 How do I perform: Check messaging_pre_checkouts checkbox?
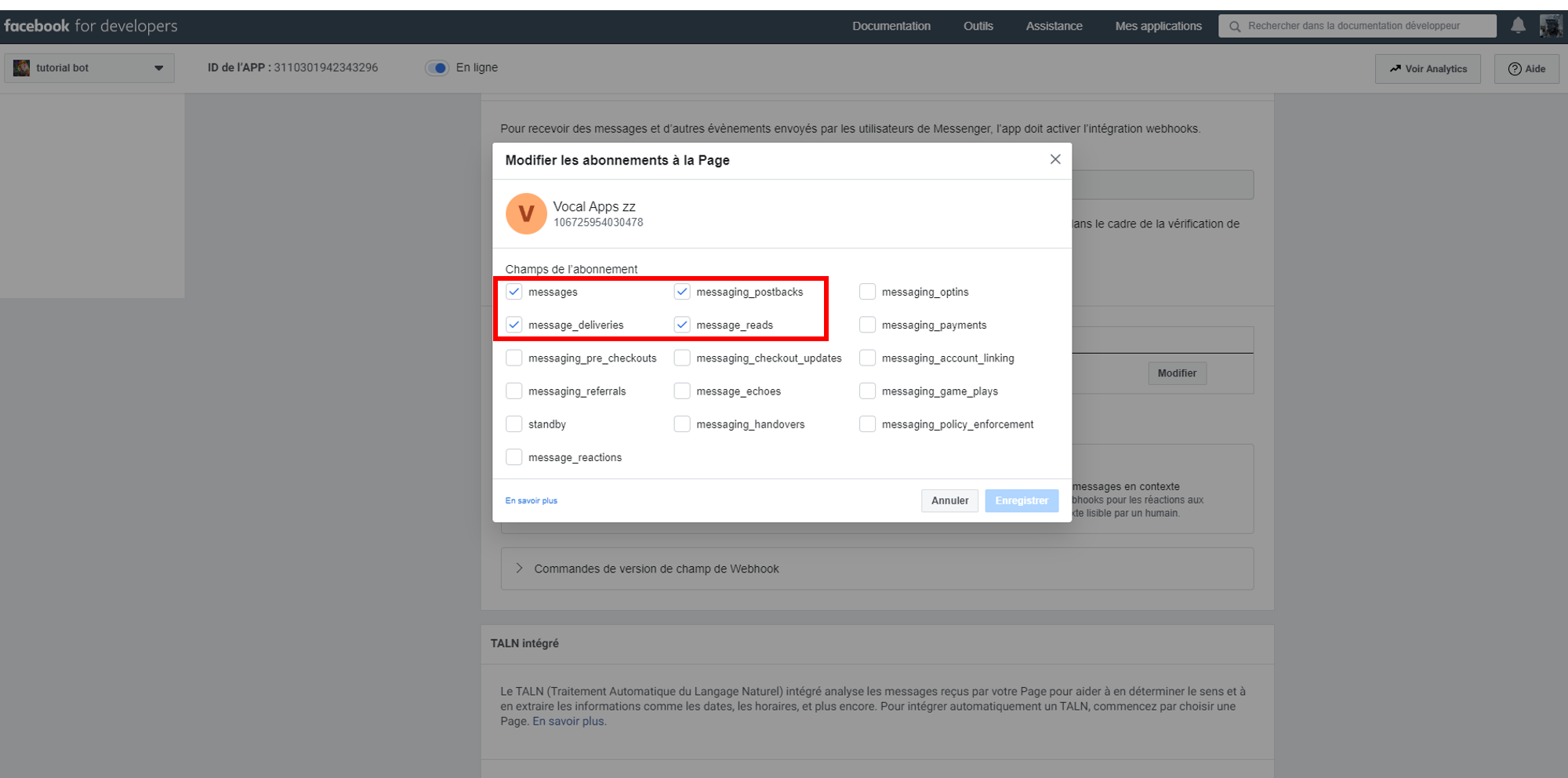[514, 358]
